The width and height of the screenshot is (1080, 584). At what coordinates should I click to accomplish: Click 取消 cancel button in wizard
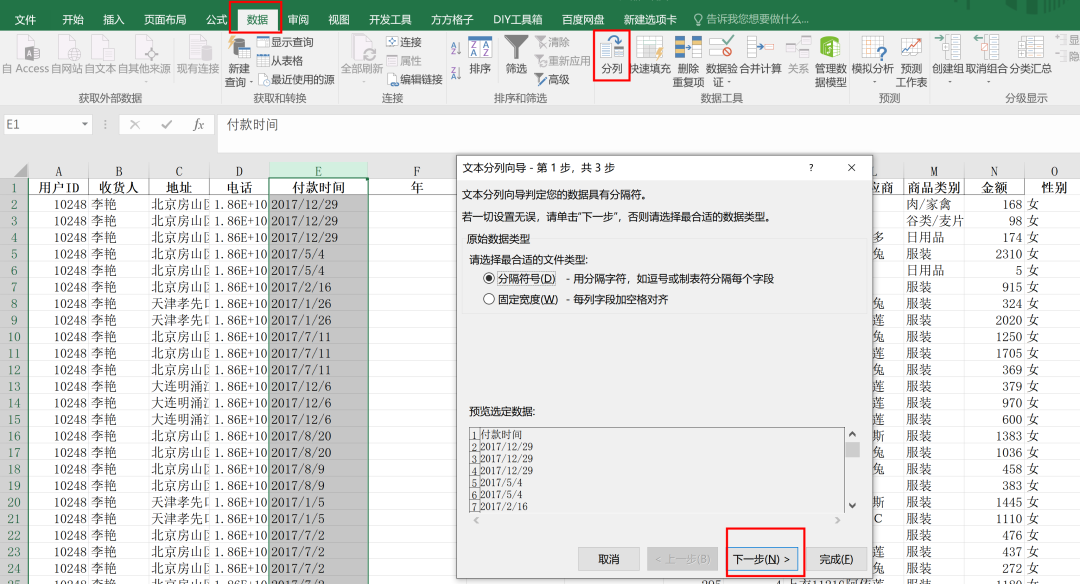pos(609,559)
